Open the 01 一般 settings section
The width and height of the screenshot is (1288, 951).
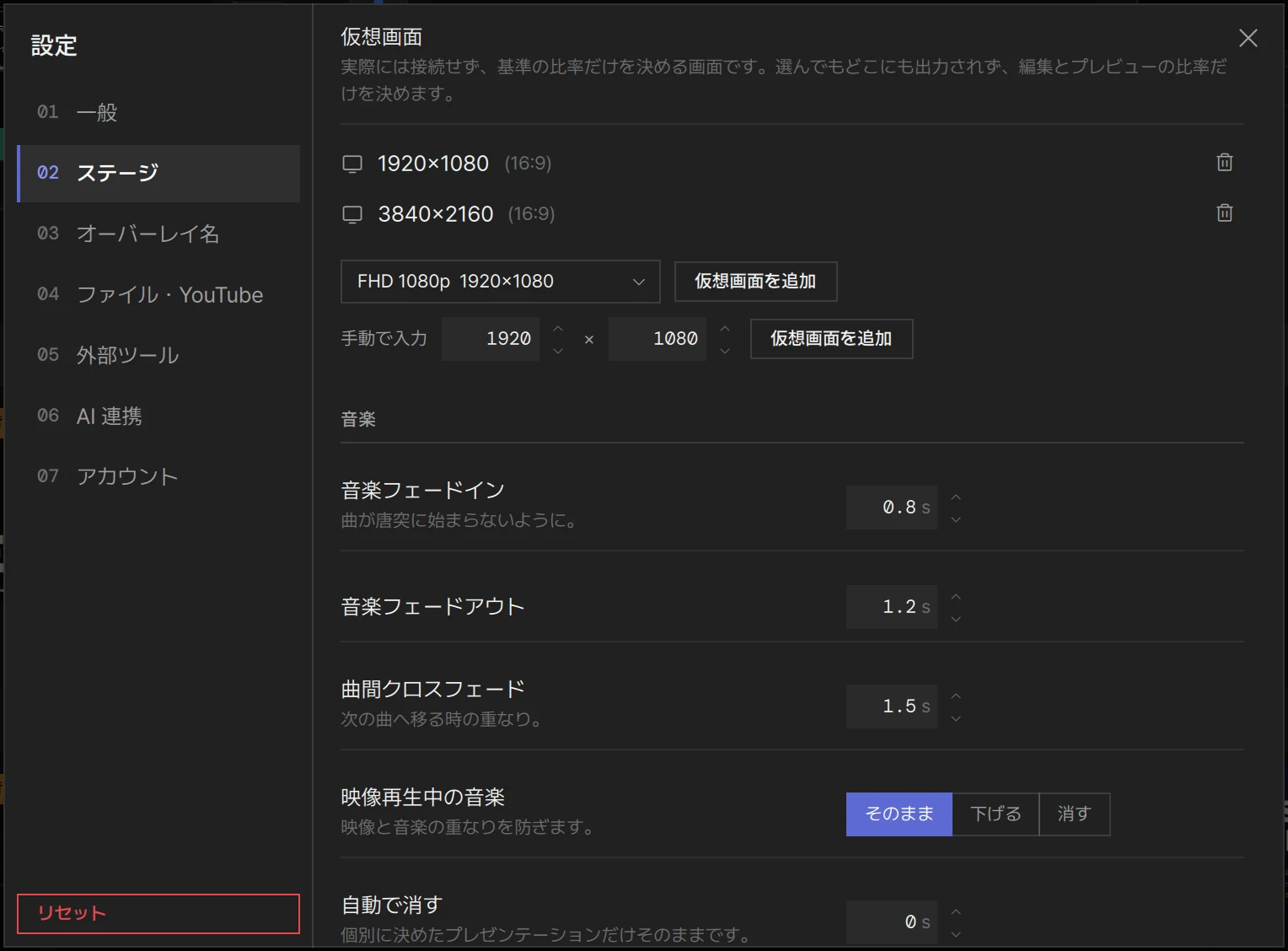point(158,112)
